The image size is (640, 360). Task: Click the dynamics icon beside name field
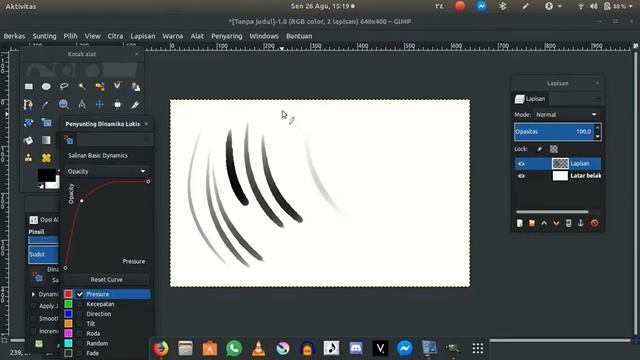tap(69, 140)
